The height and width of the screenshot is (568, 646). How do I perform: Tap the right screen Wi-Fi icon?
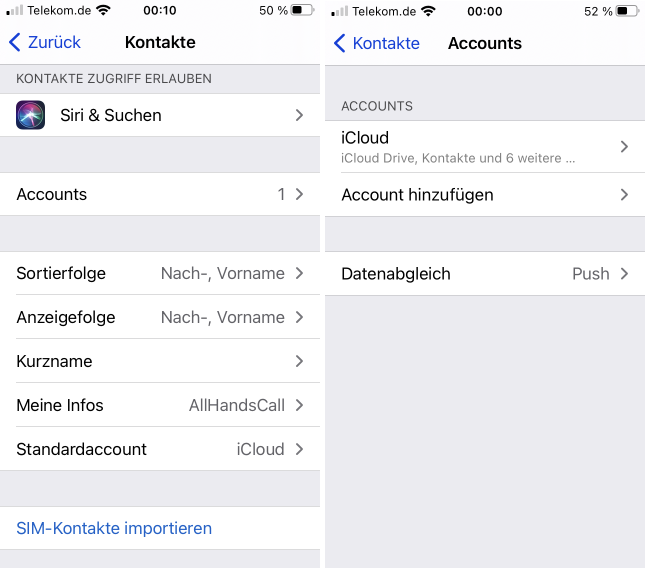tap(429, 10)
